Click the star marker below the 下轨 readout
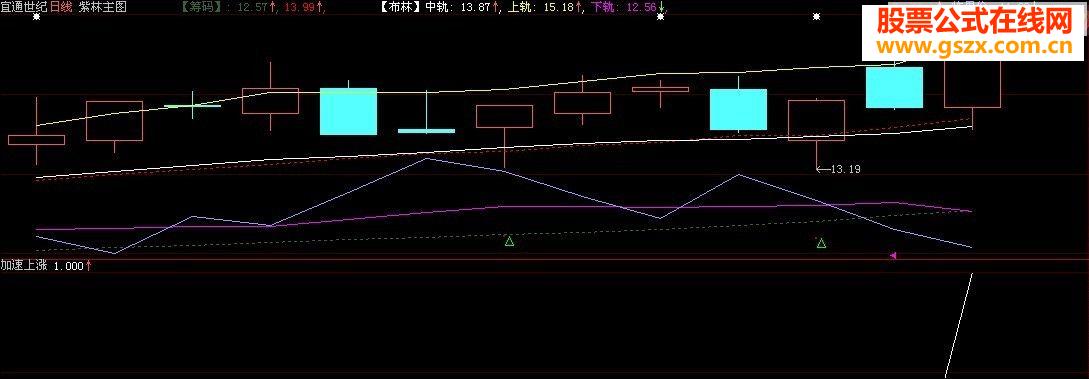Screen dimensions: 1089x379 tap(660, 17)
